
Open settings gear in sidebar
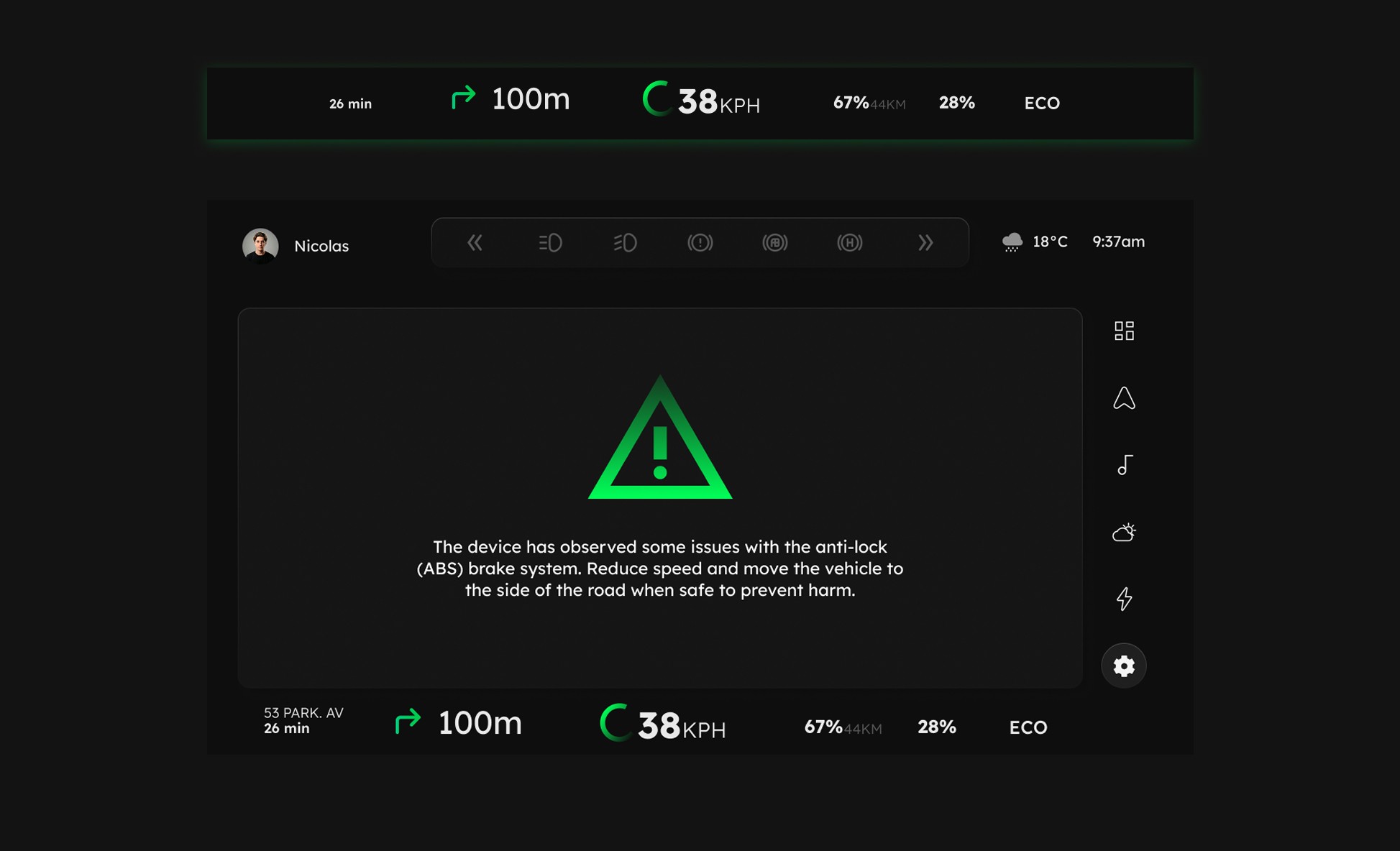point(1124,666)
